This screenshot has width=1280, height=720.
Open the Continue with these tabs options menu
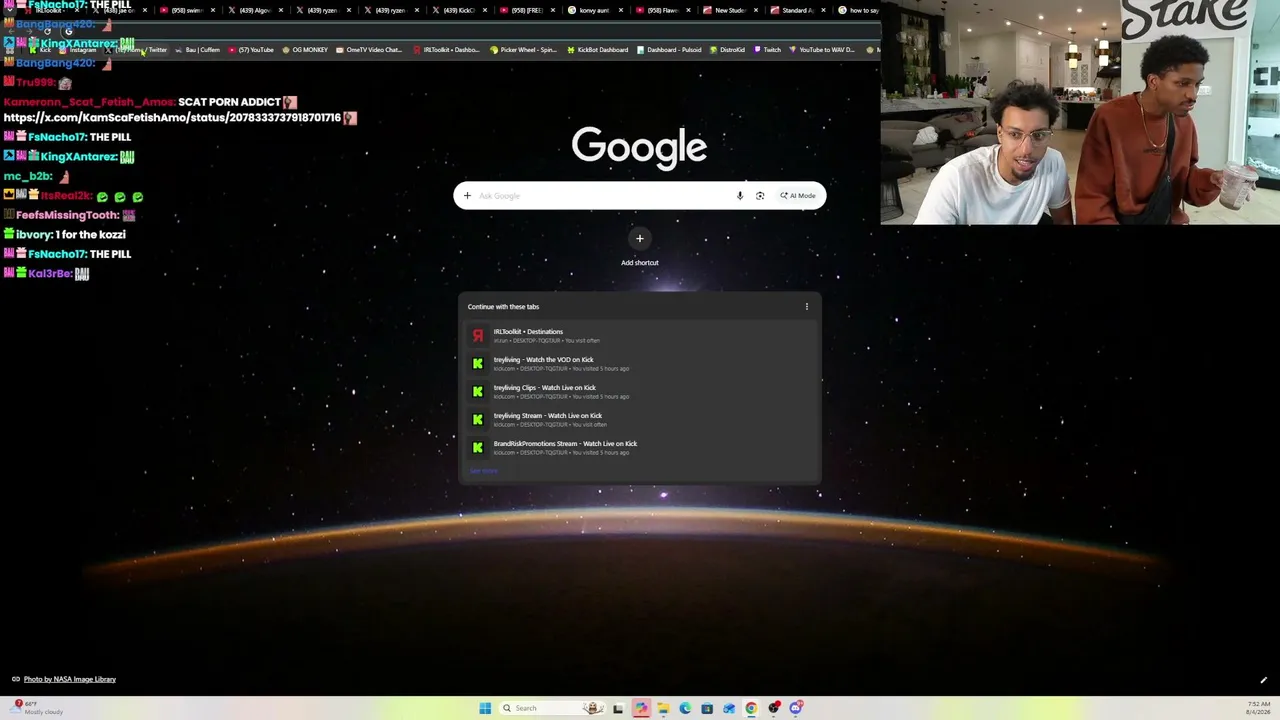(x=807, y=307)
